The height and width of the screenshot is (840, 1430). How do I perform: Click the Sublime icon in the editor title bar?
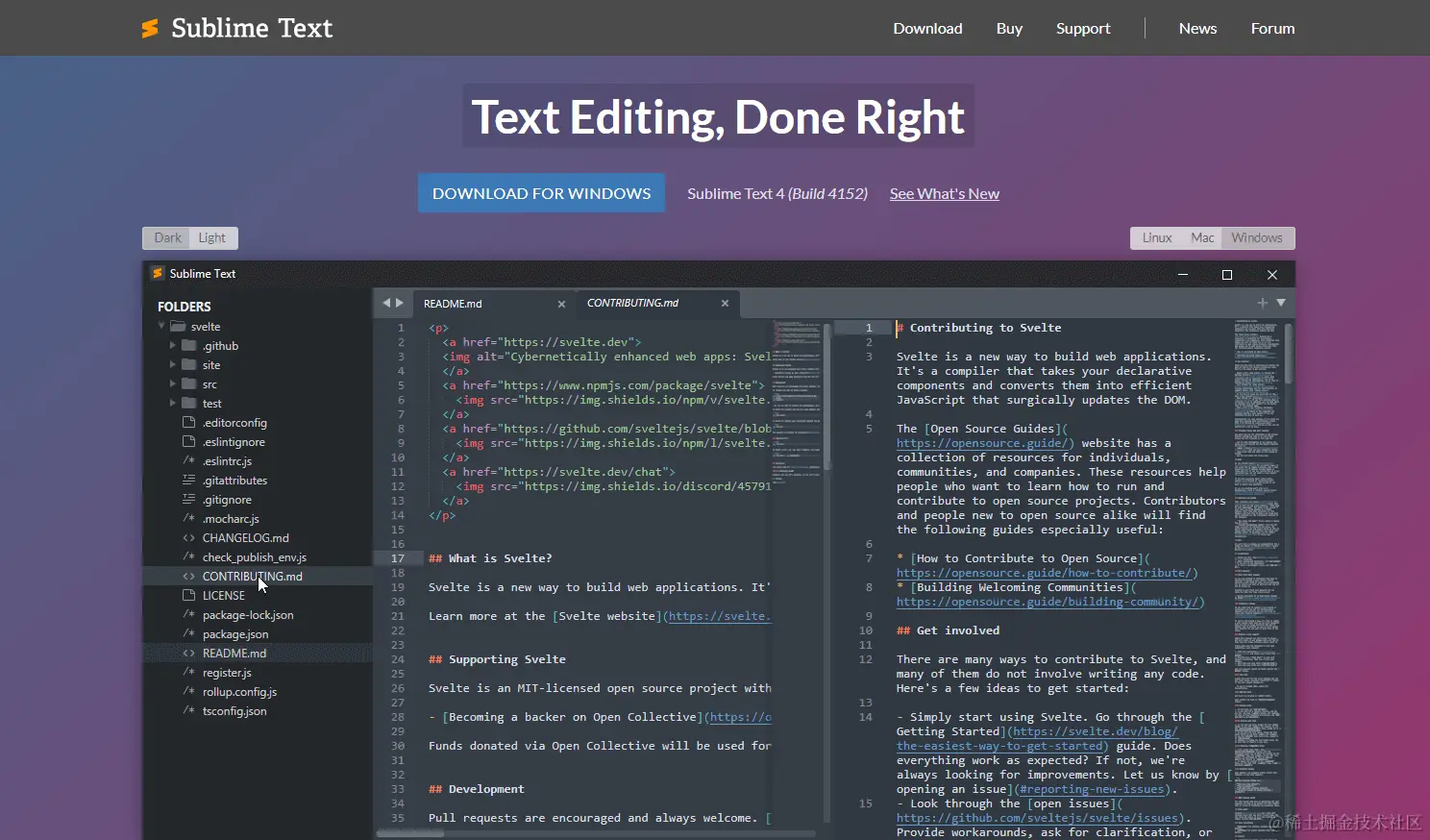[x=158, y=274]
